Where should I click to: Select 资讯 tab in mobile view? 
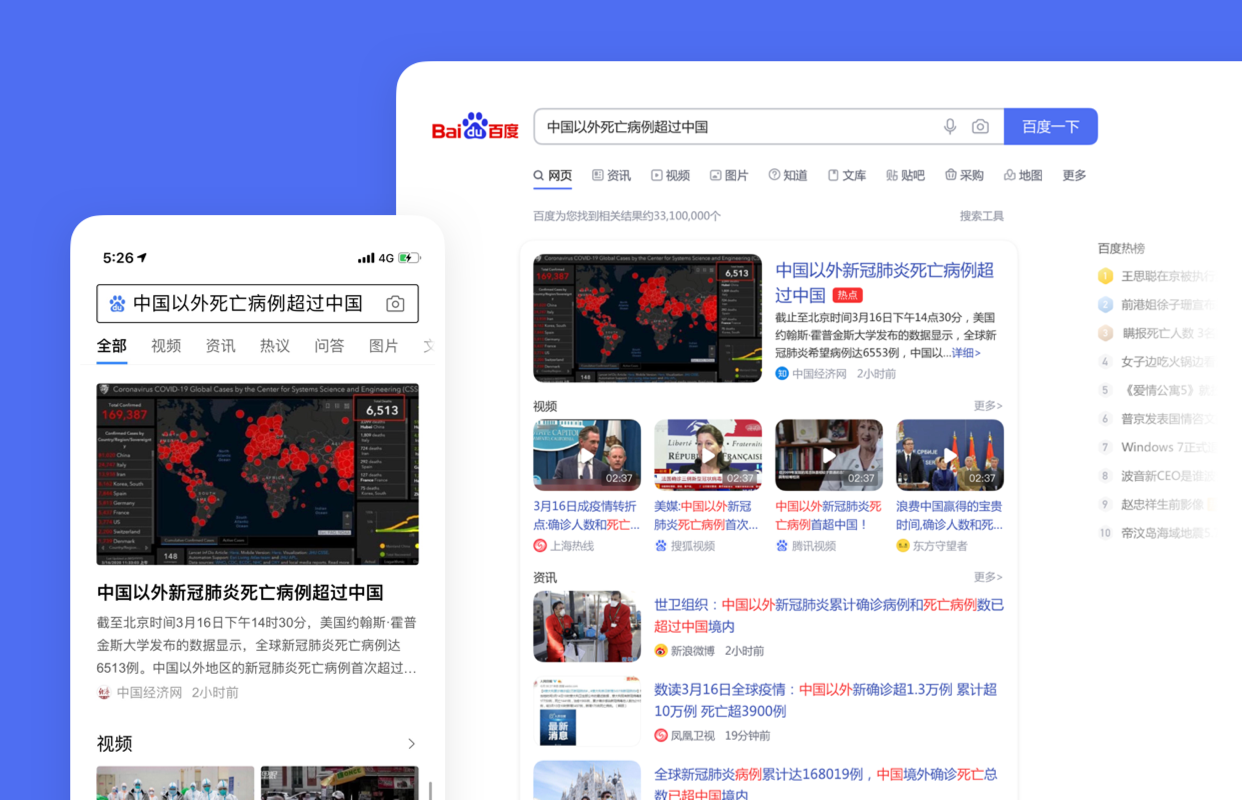click(x=220, y=346)
